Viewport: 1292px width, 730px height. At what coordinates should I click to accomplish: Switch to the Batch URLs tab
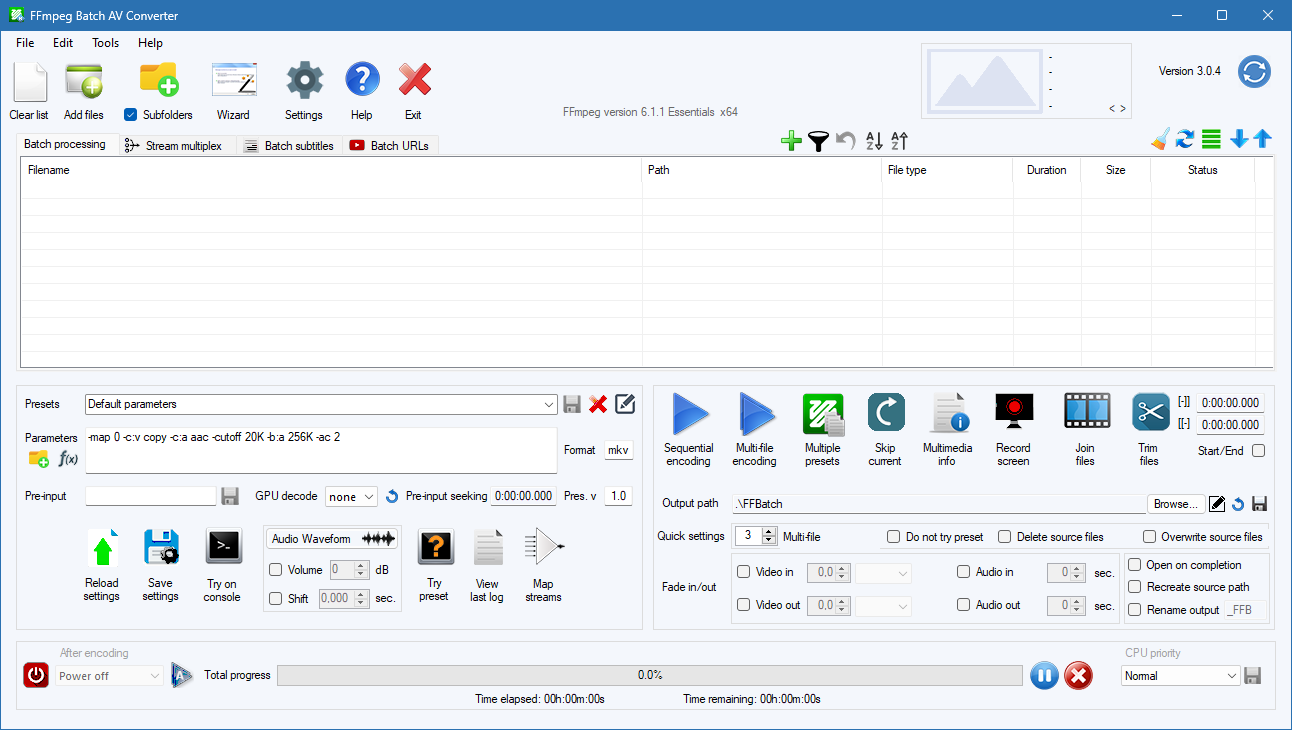coord(391,146)
